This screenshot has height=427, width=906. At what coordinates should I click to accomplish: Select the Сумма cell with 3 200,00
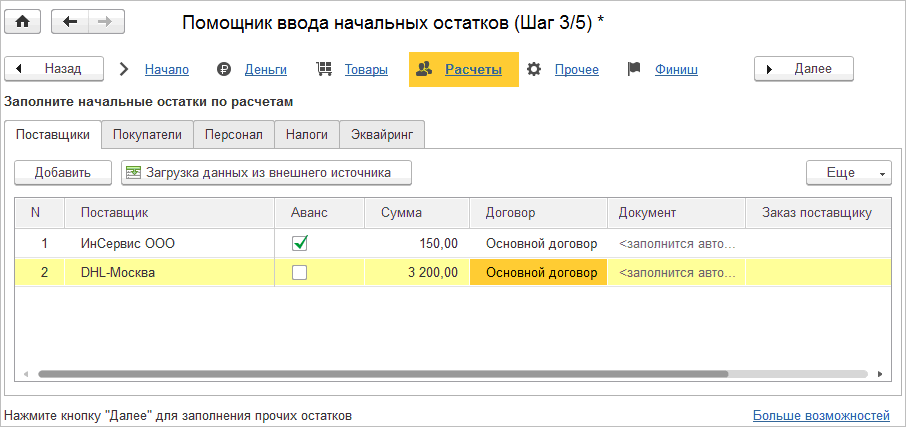point(417,272)
